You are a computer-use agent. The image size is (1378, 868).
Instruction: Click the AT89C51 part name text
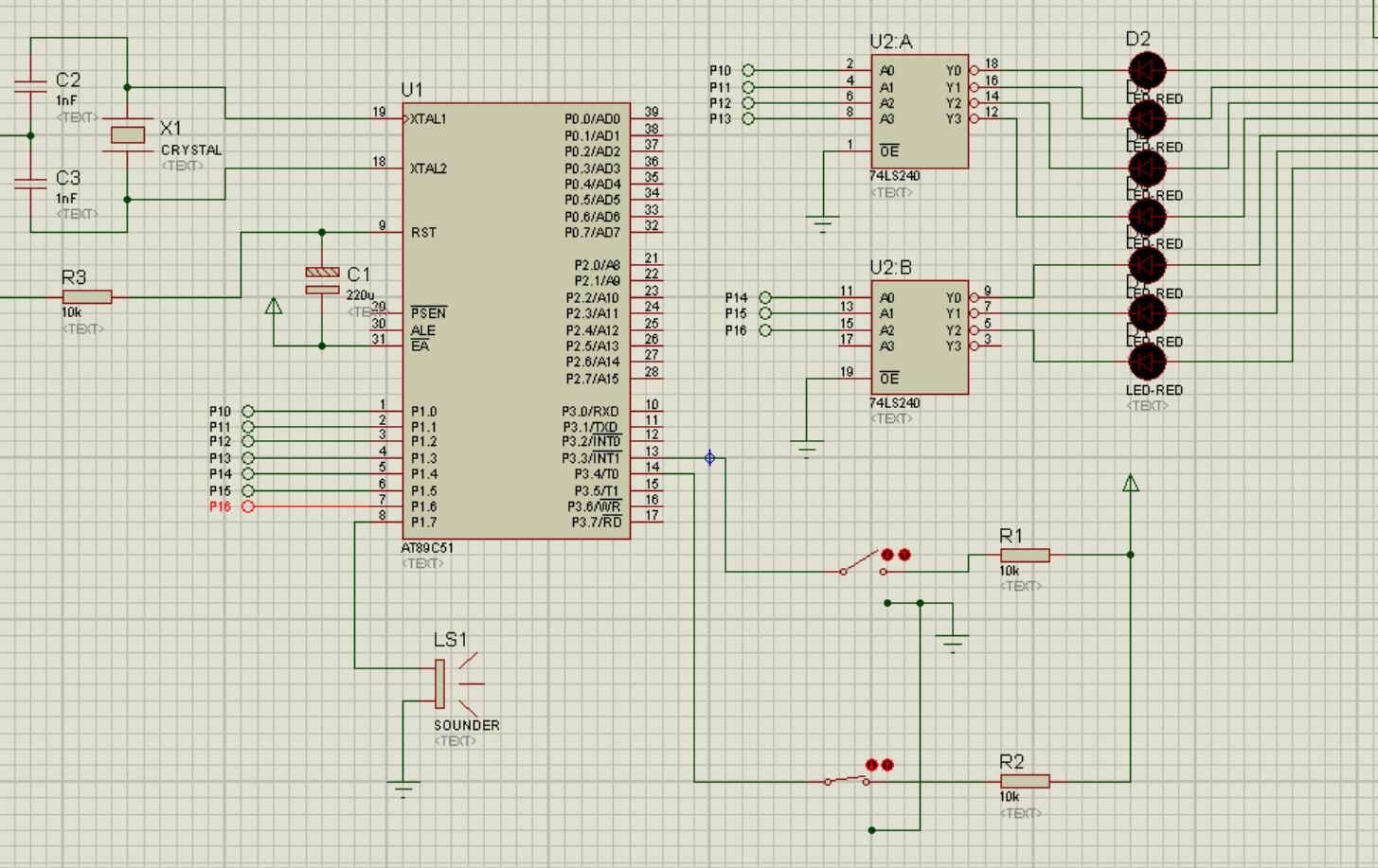click(427, 548)
